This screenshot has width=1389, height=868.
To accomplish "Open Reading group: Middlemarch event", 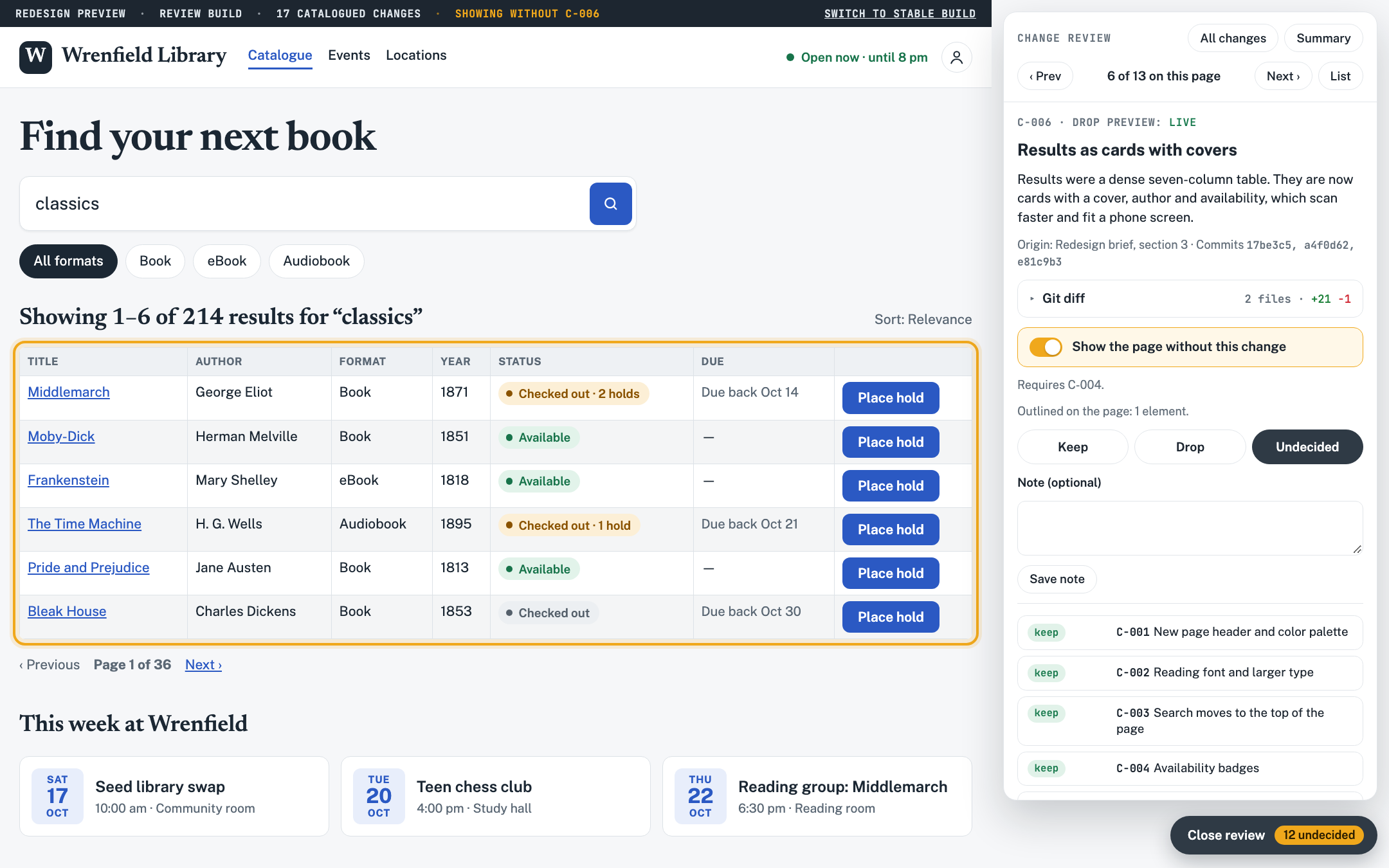I will [817, 797].
